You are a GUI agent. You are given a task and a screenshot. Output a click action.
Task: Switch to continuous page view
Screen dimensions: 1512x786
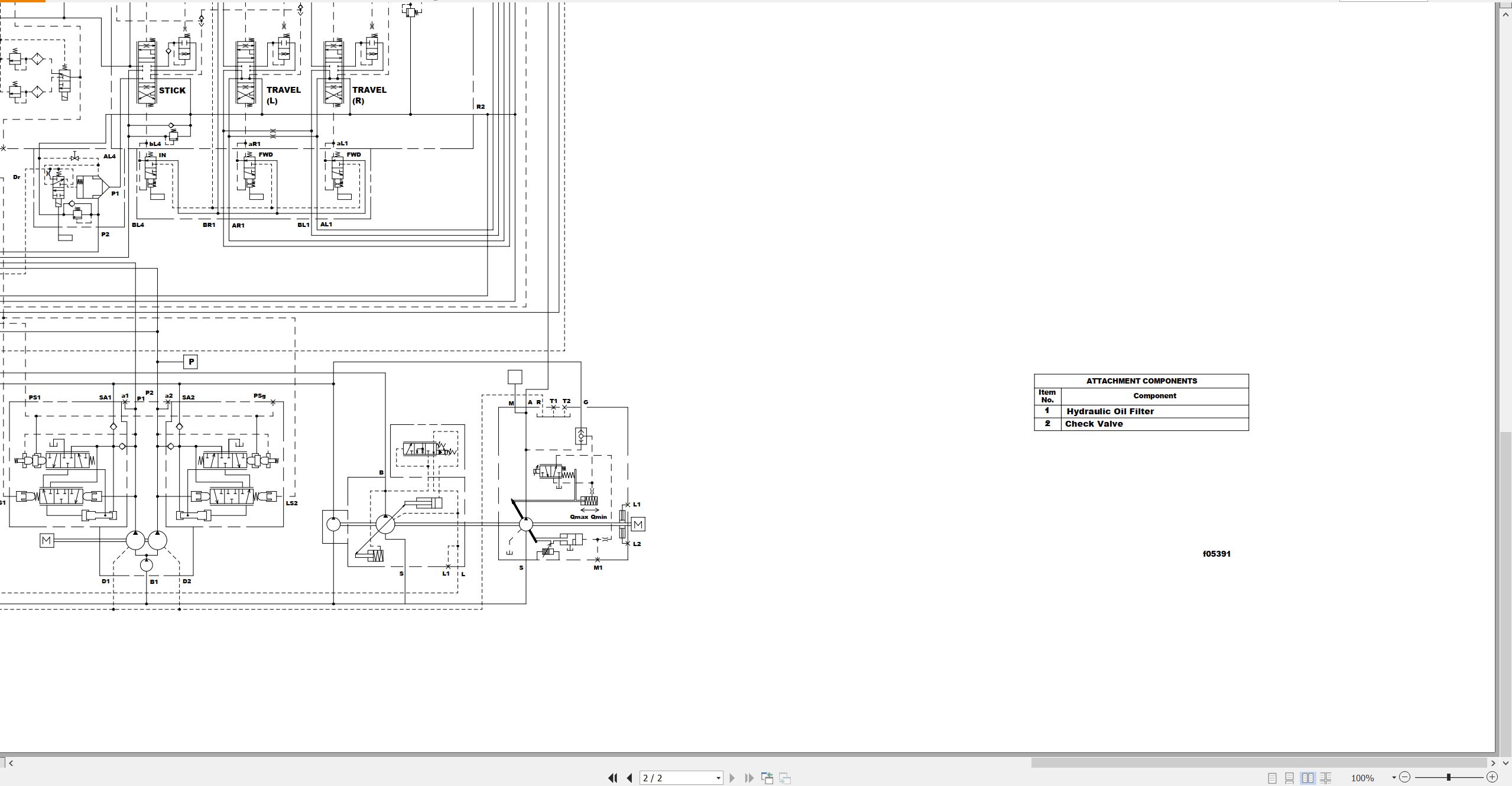click(x=1290, y=778)
